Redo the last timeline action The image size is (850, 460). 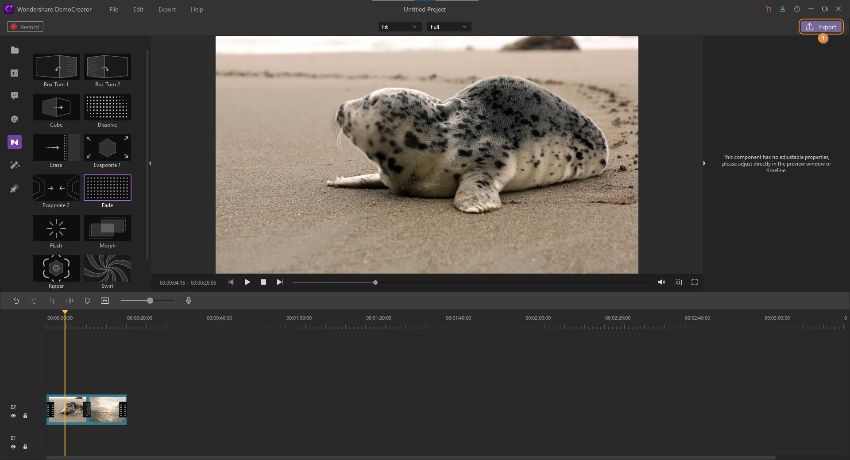(x=34, y=301)
